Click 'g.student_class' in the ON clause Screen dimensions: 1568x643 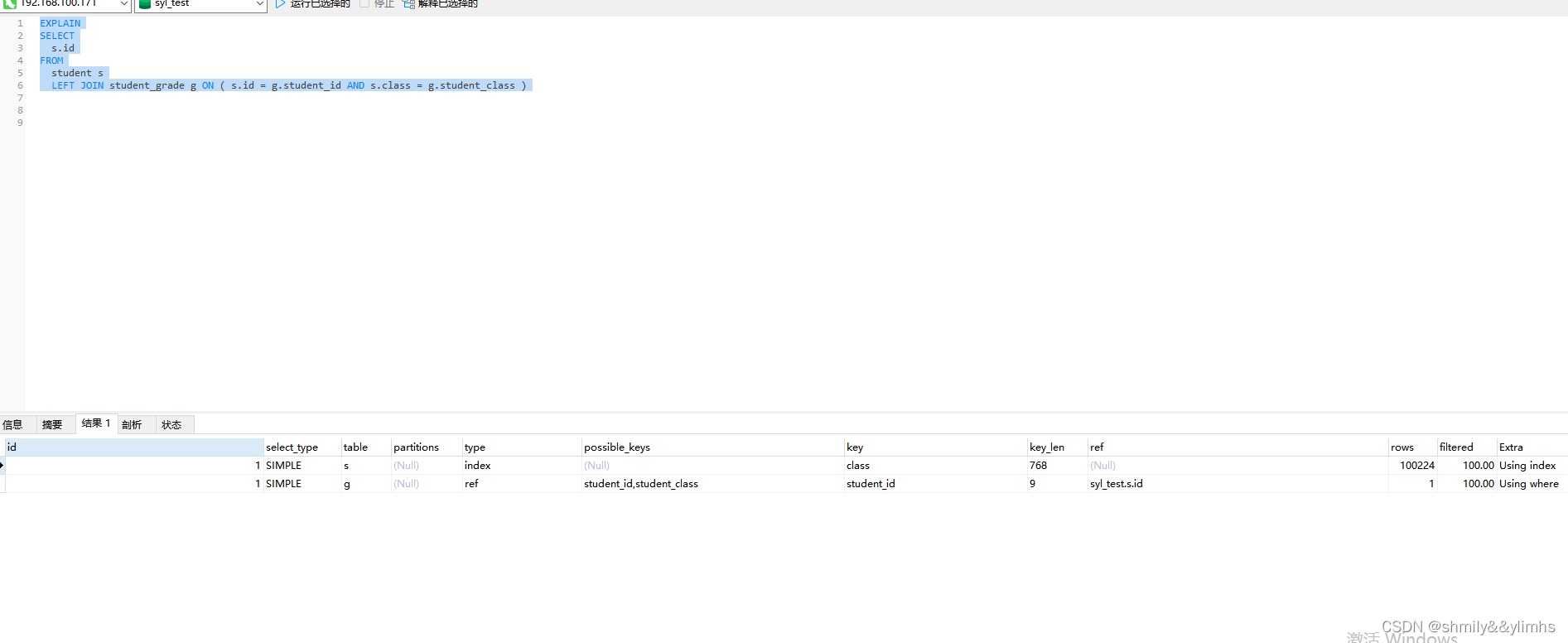tap(471, 85)
